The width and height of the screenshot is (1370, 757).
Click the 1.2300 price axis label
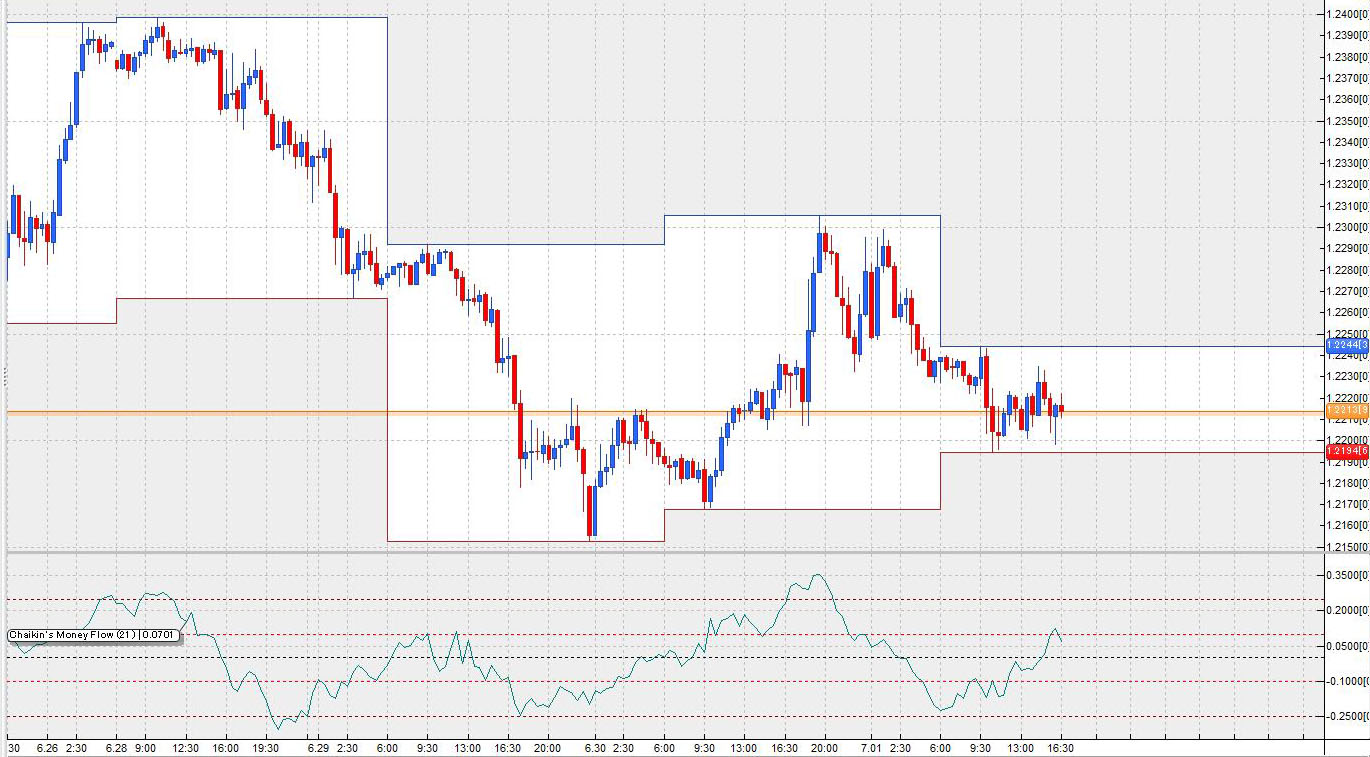click(1348, 227)
